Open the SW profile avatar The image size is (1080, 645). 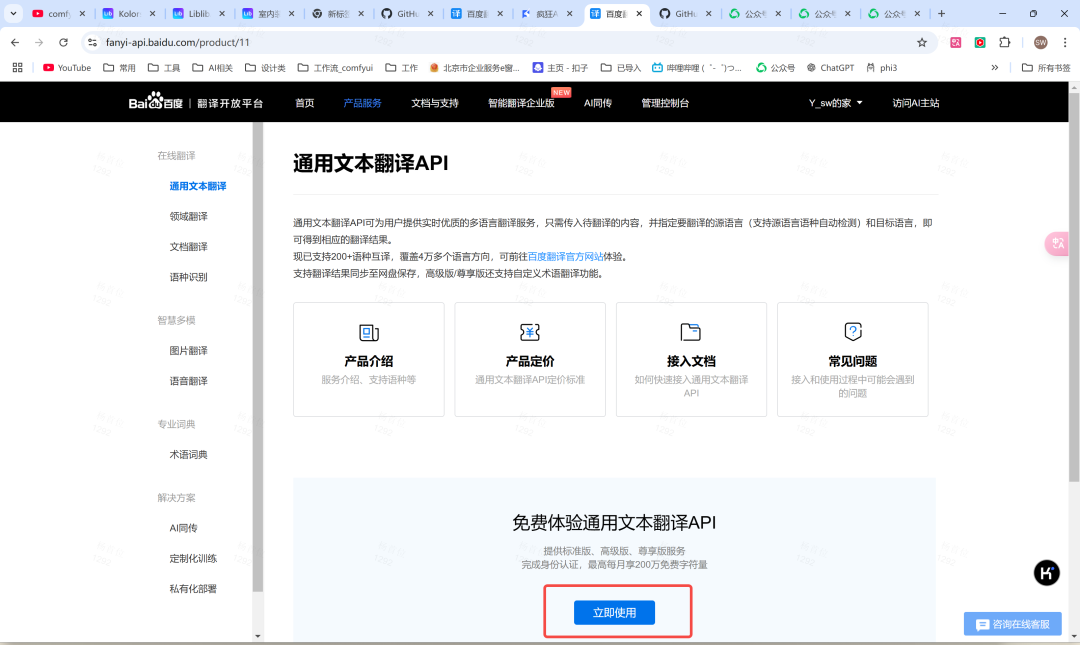click(x=1040, y=43)
